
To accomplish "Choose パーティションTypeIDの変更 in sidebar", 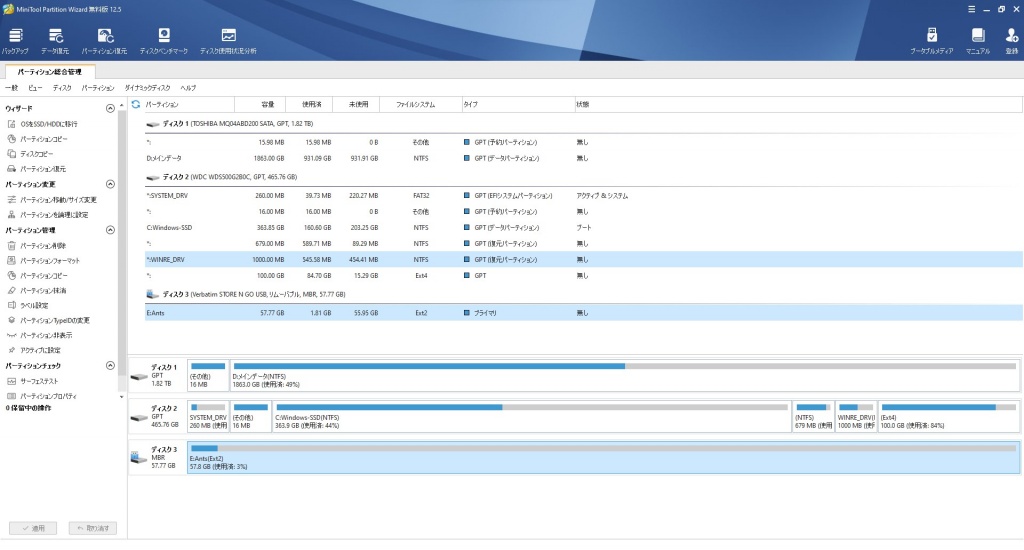I will (x=48, y=320).
